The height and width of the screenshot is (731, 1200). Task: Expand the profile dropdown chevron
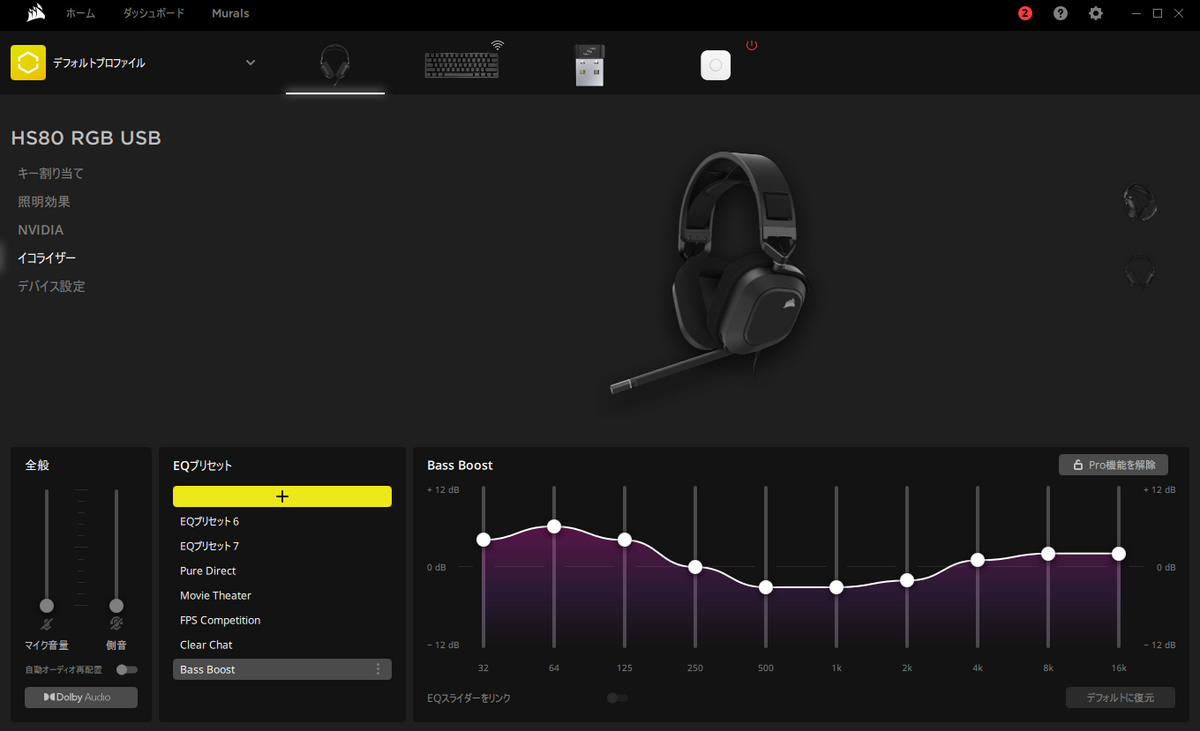[x=250, y=62]
